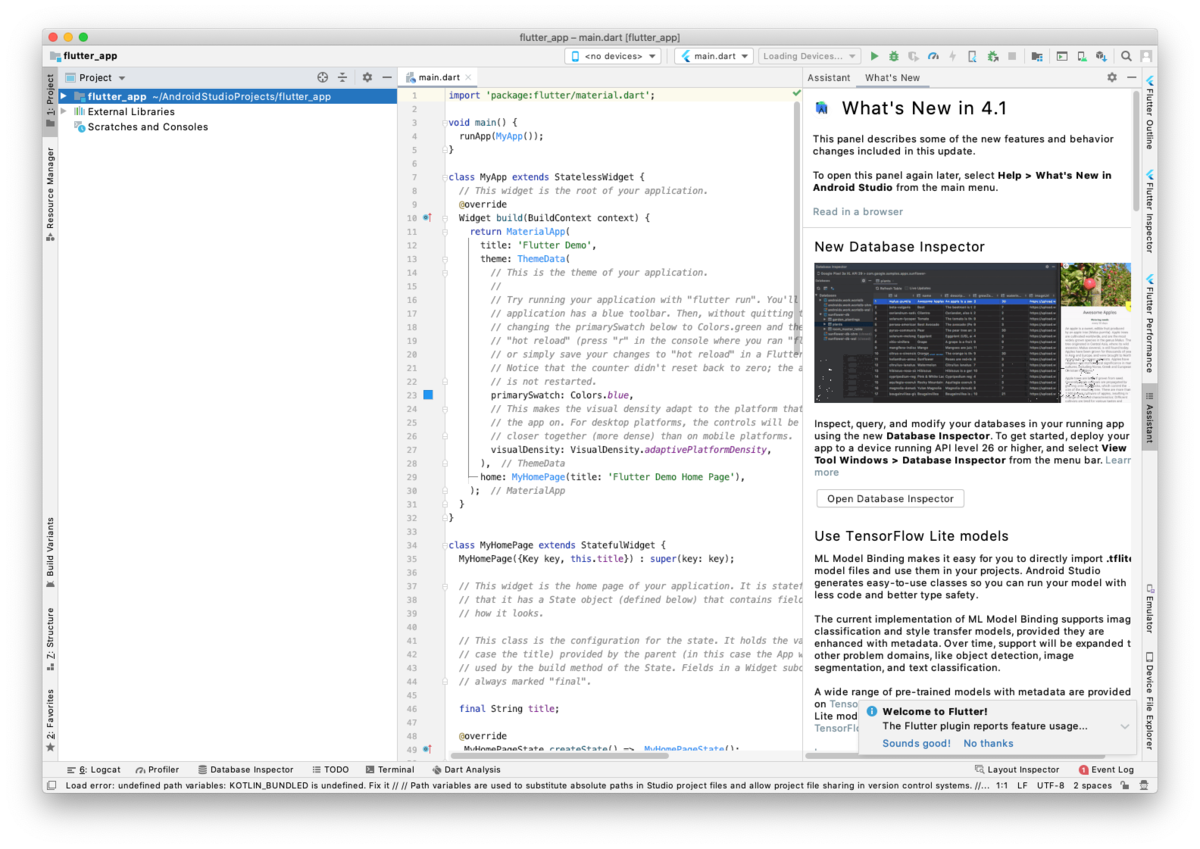
Task: Open Project panel gear settings
Action: 367,77
